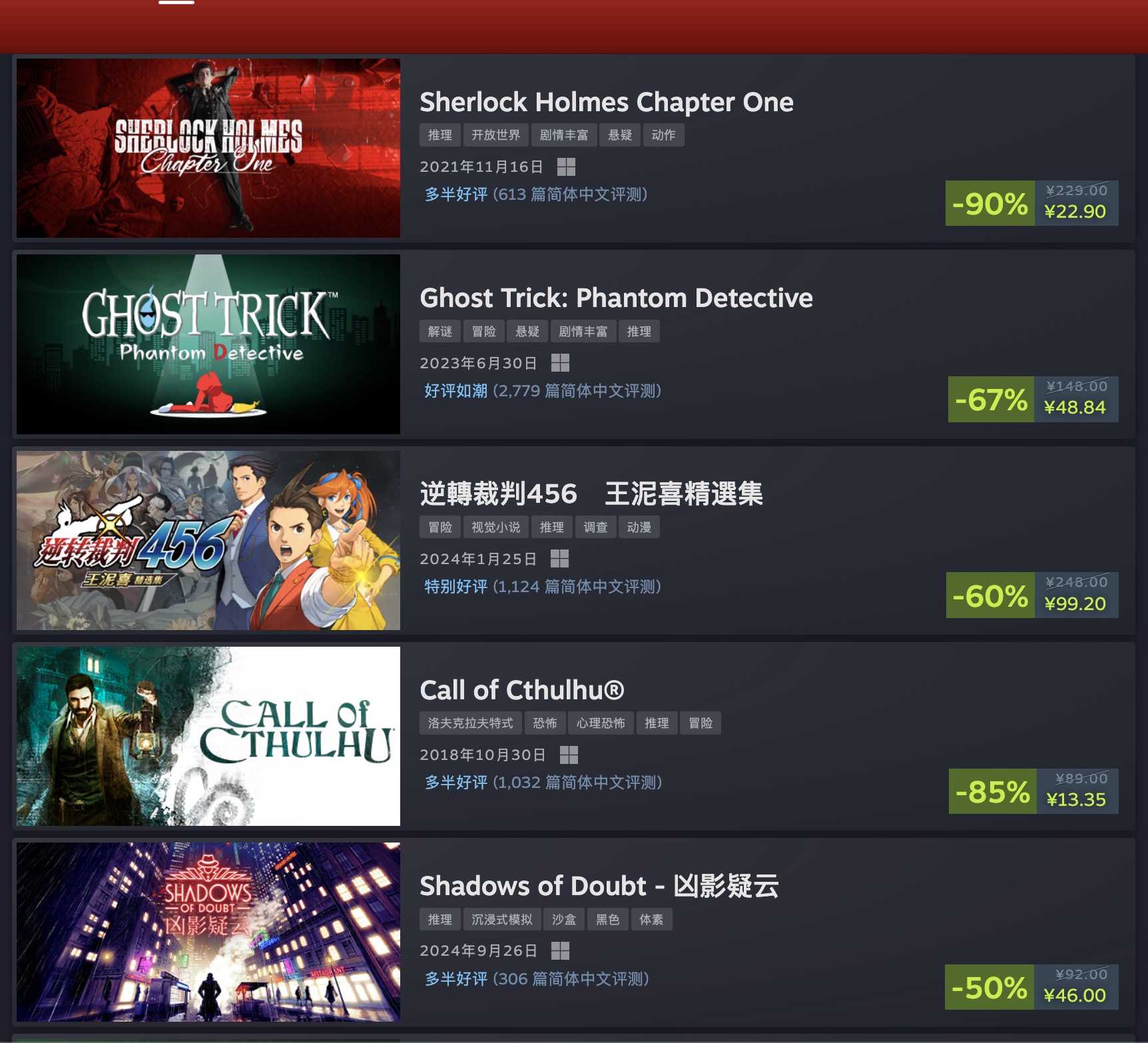Screen dimensions: 1148x1043
Task: Open Sherlock Holmes Chapter One capsule image
Action: 208,148
